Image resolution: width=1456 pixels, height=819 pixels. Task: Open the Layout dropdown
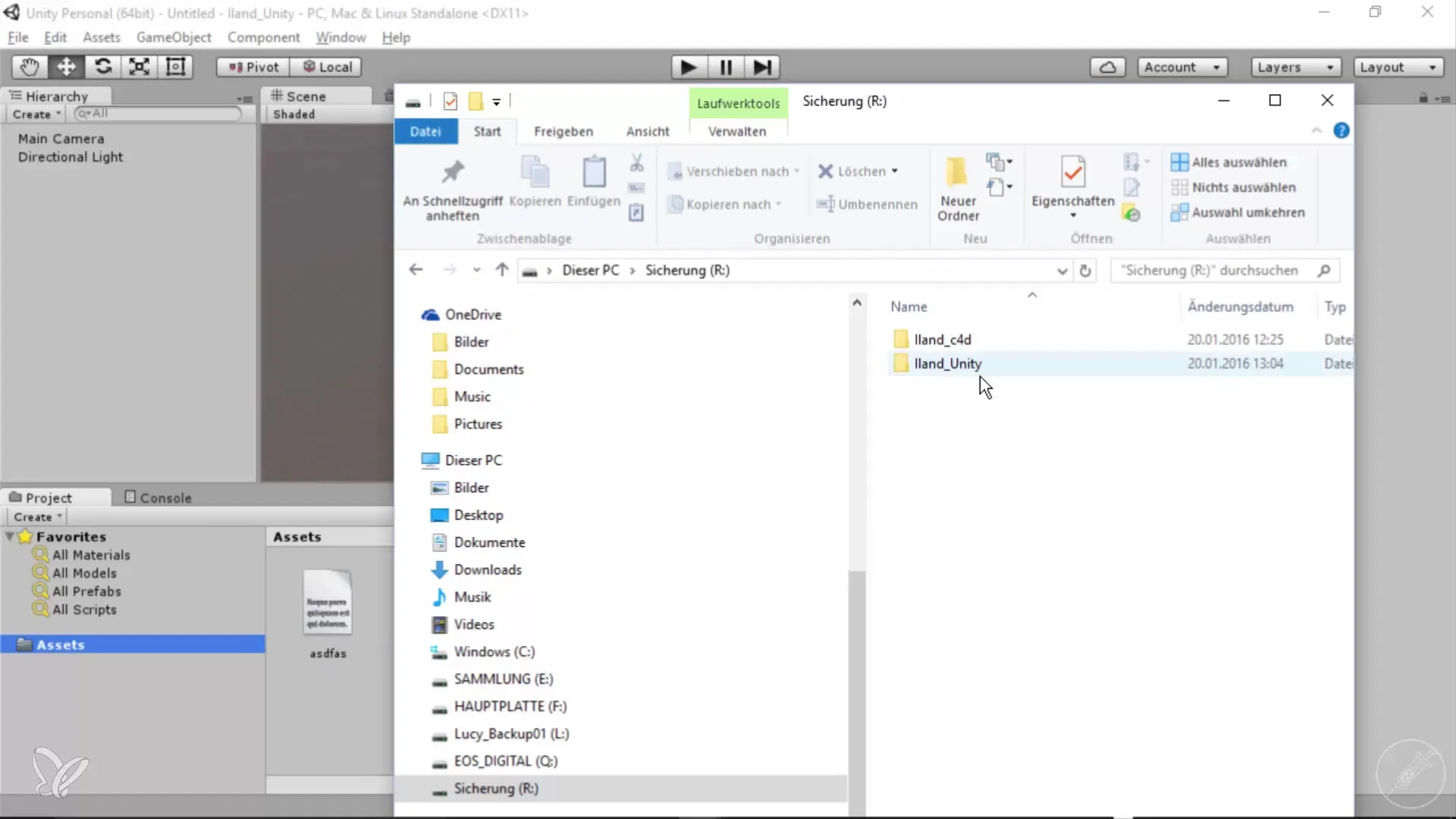tap(1398, 67)
